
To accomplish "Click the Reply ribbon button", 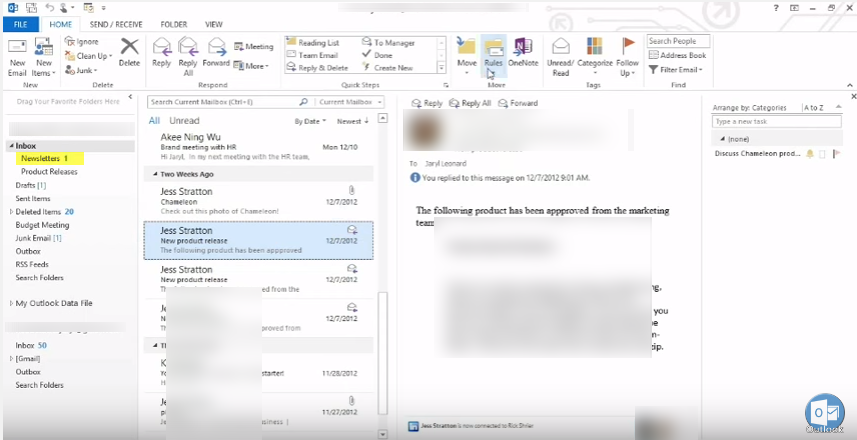I will pos(161,52).
